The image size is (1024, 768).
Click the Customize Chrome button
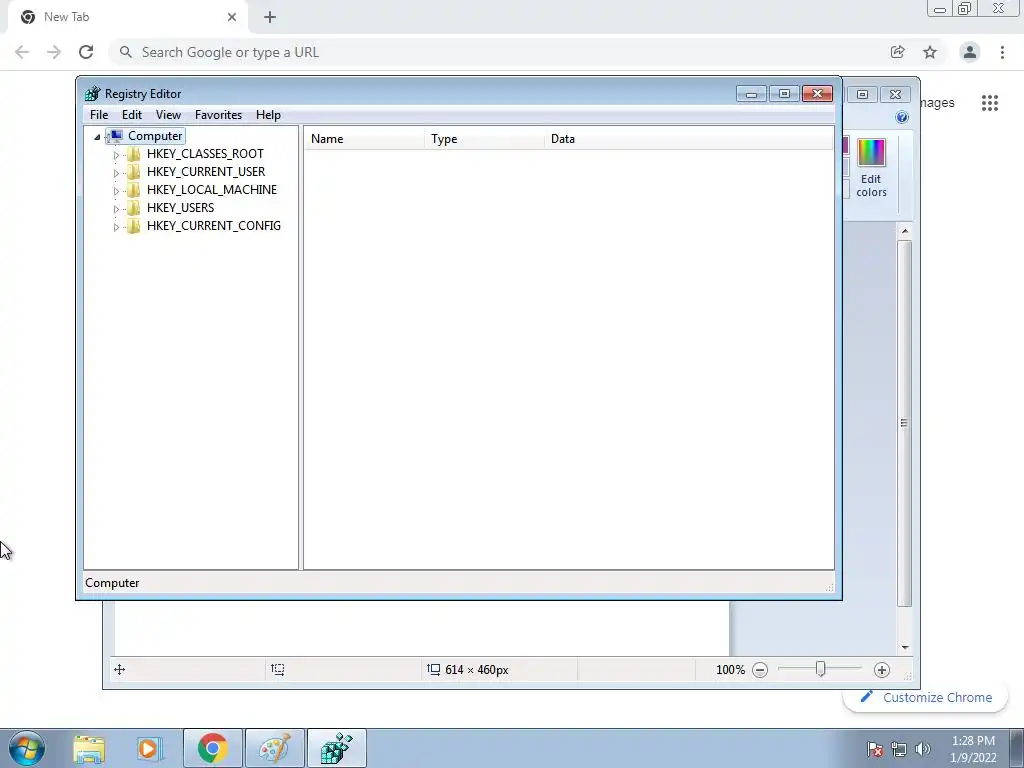(927, 697)
